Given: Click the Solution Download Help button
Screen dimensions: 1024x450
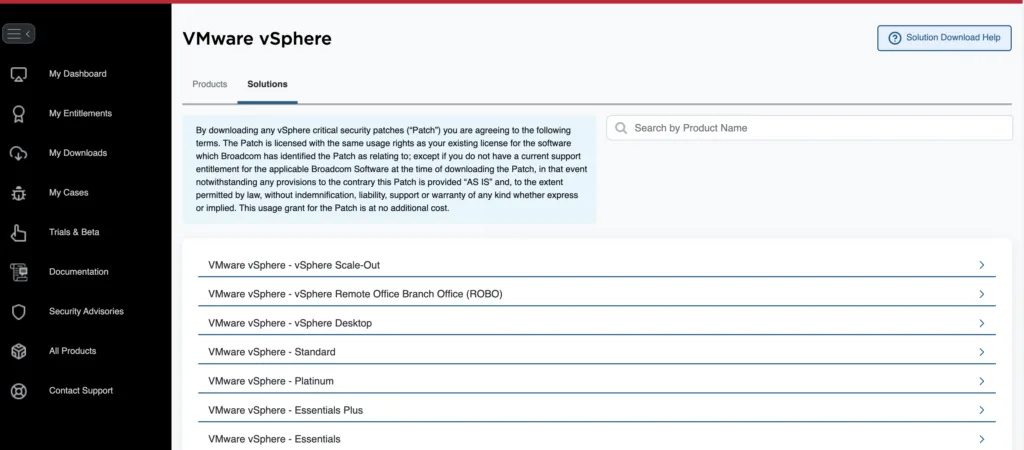Looking at the screenshot, I should tap(944, 38).
